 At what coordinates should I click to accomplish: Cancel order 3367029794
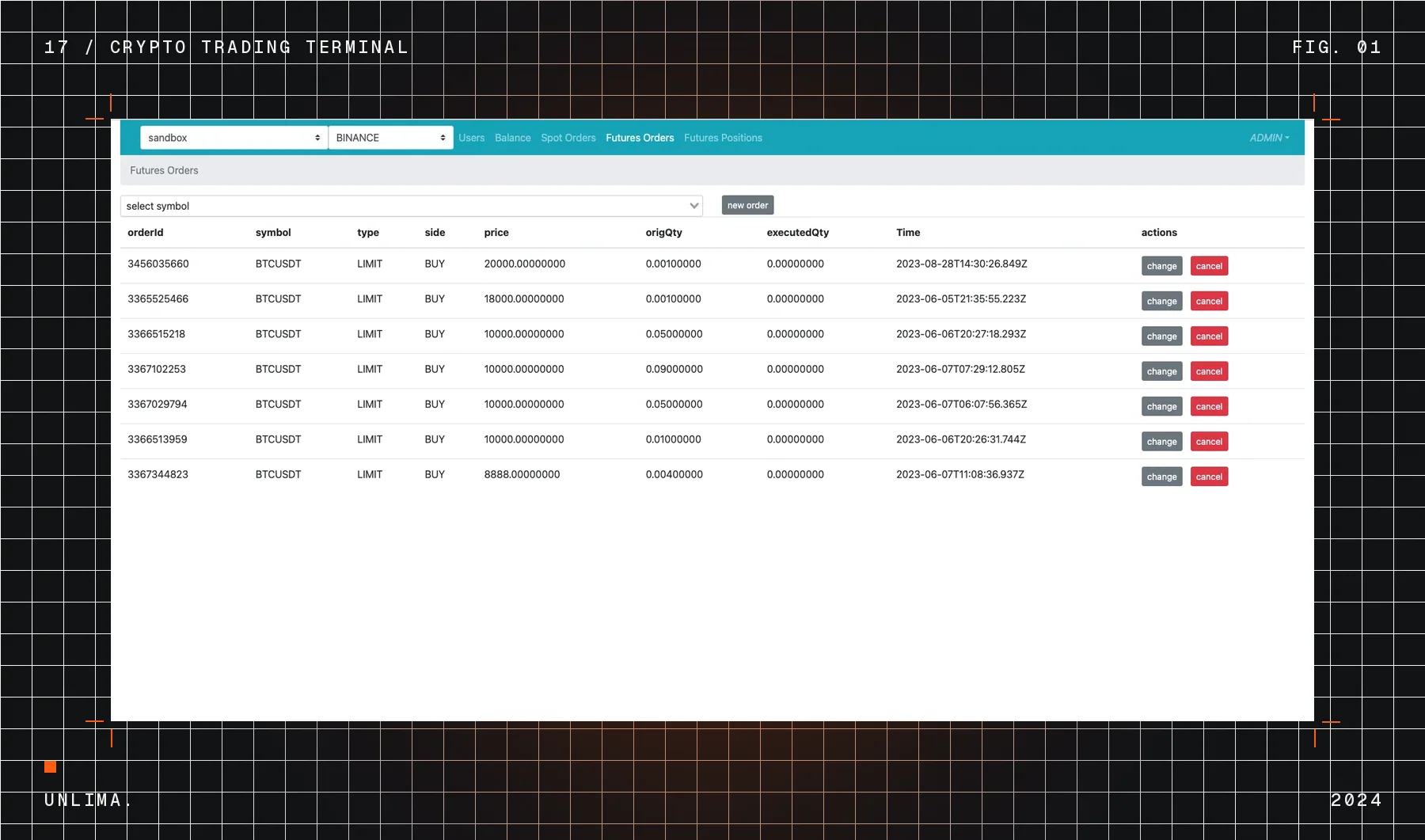(x=1209, y=406)
